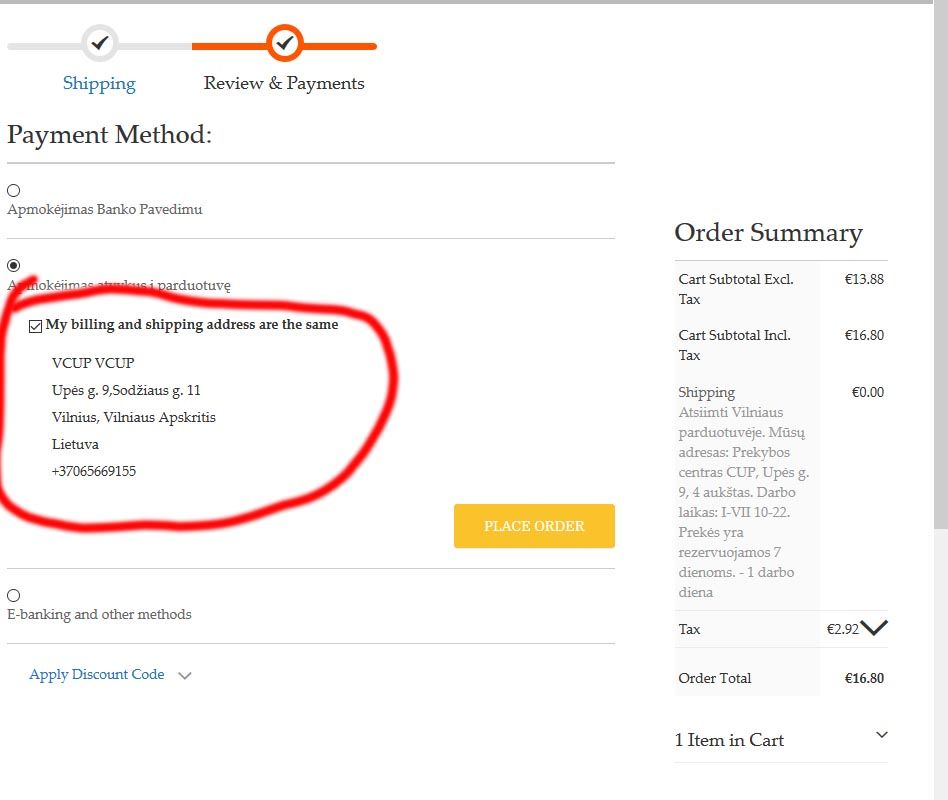Viewport: 948px width, 800px height.
Task: Select Apmokėjimas atvykus į parduotuvę radio button
Action: [x=14, y=265]
